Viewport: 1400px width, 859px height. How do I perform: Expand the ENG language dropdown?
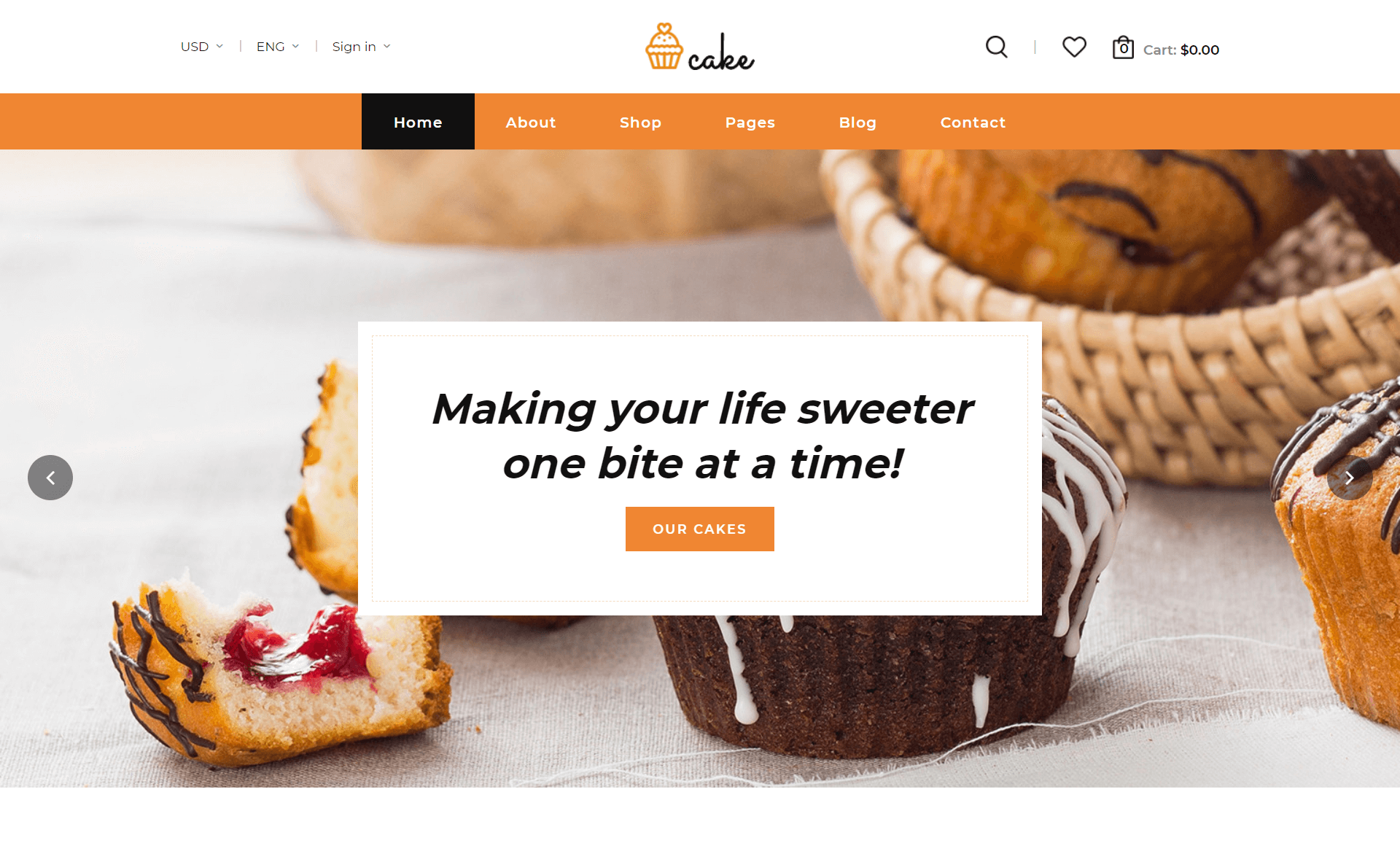coord(275,46)
